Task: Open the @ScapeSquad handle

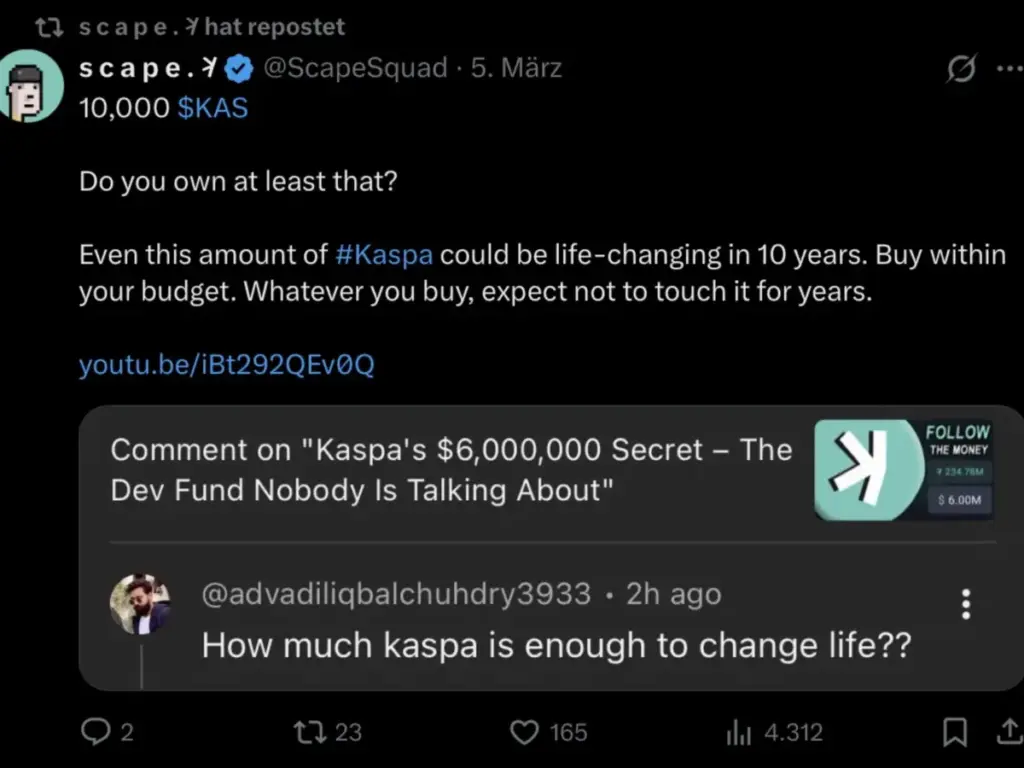Action: (354, 69)
